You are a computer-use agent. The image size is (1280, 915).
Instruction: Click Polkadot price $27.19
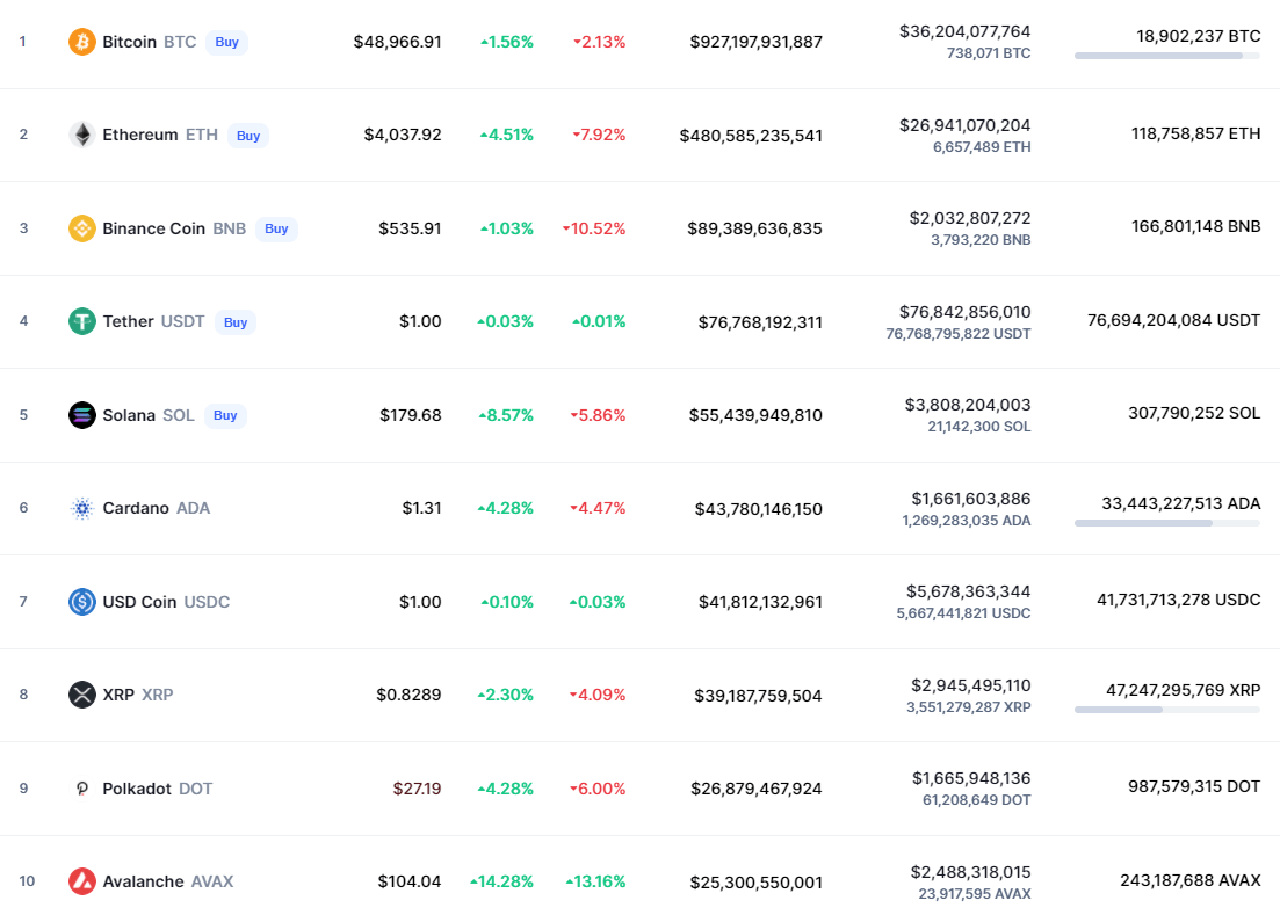click(x=417, y=788)
